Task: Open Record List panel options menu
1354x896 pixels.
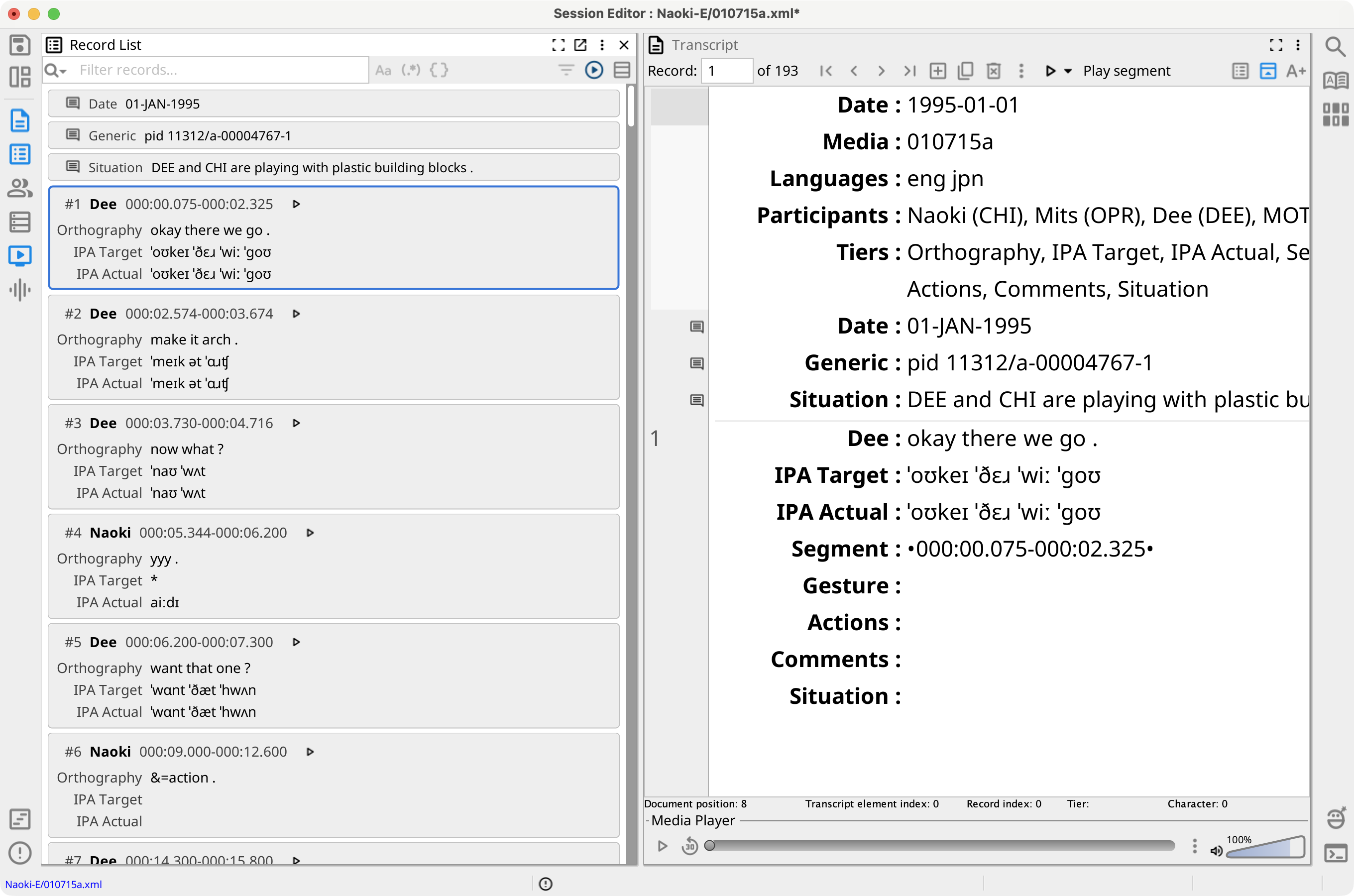Action: [x=602, y=45]
